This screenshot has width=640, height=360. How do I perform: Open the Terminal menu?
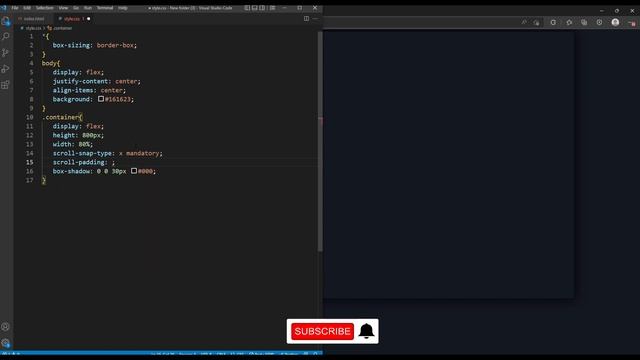[105, 8]
